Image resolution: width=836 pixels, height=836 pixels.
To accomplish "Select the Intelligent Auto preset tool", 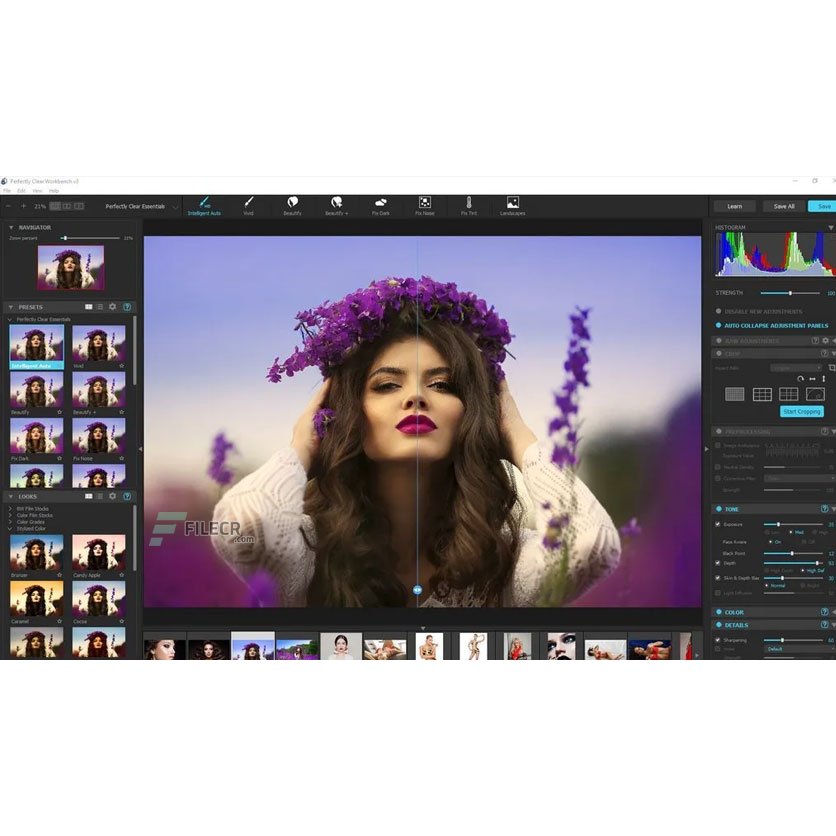I will pyautogui.click(x=203, y=205).
